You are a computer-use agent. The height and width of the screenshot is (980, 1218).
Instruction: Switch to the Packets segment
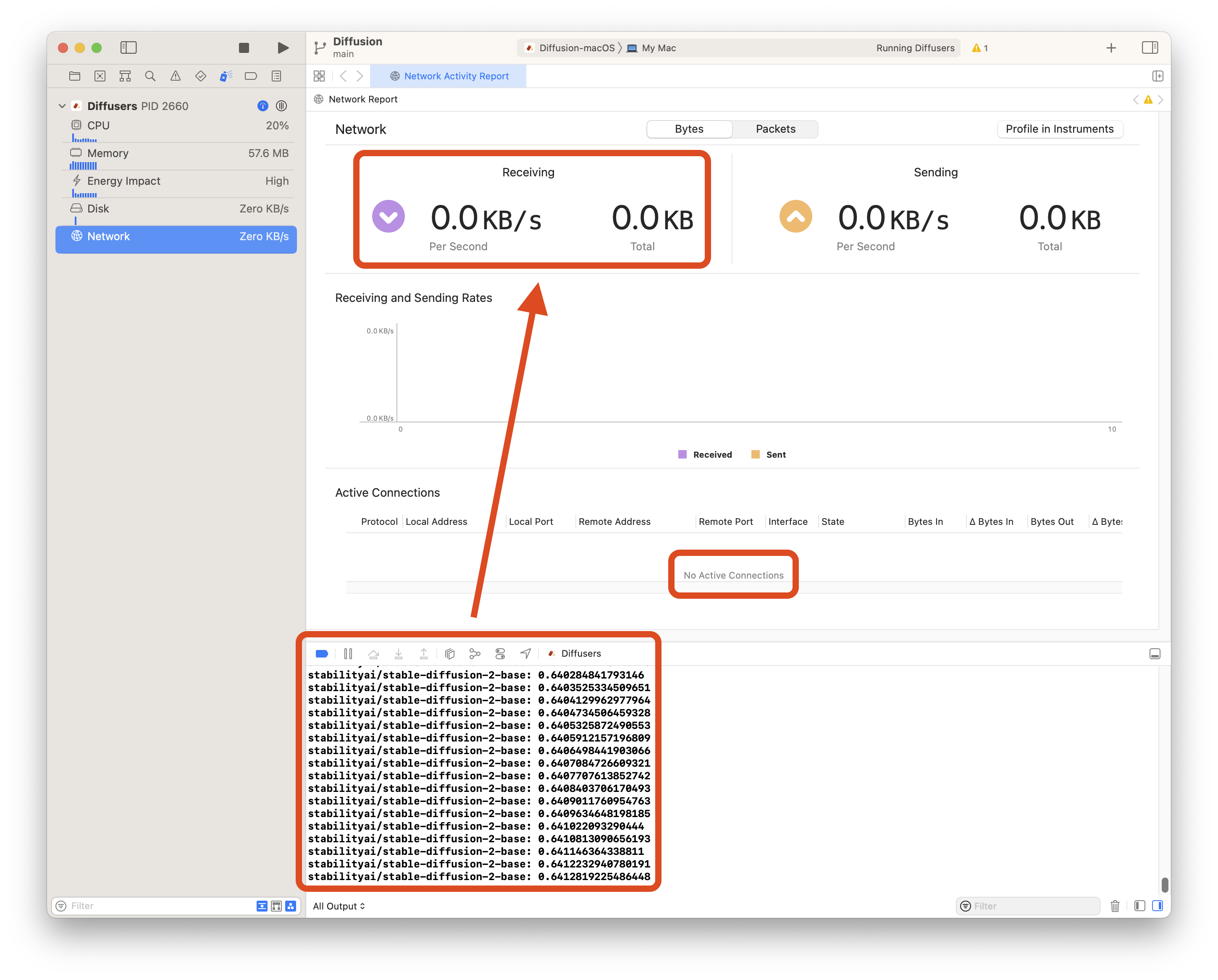click(776, 129)
